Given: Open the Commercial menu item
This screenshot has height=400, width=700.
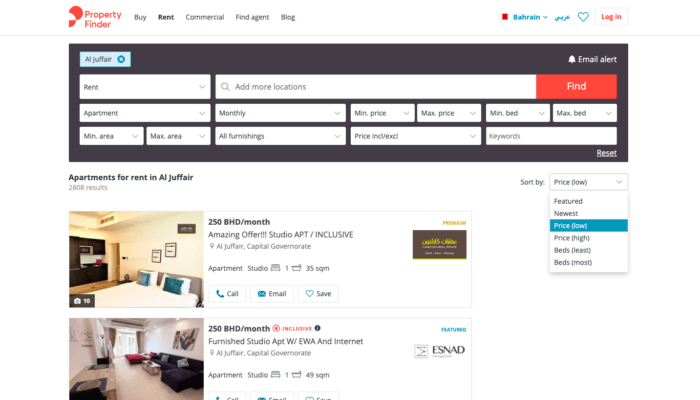Looking at the screenshot, I should click(205, 17).
